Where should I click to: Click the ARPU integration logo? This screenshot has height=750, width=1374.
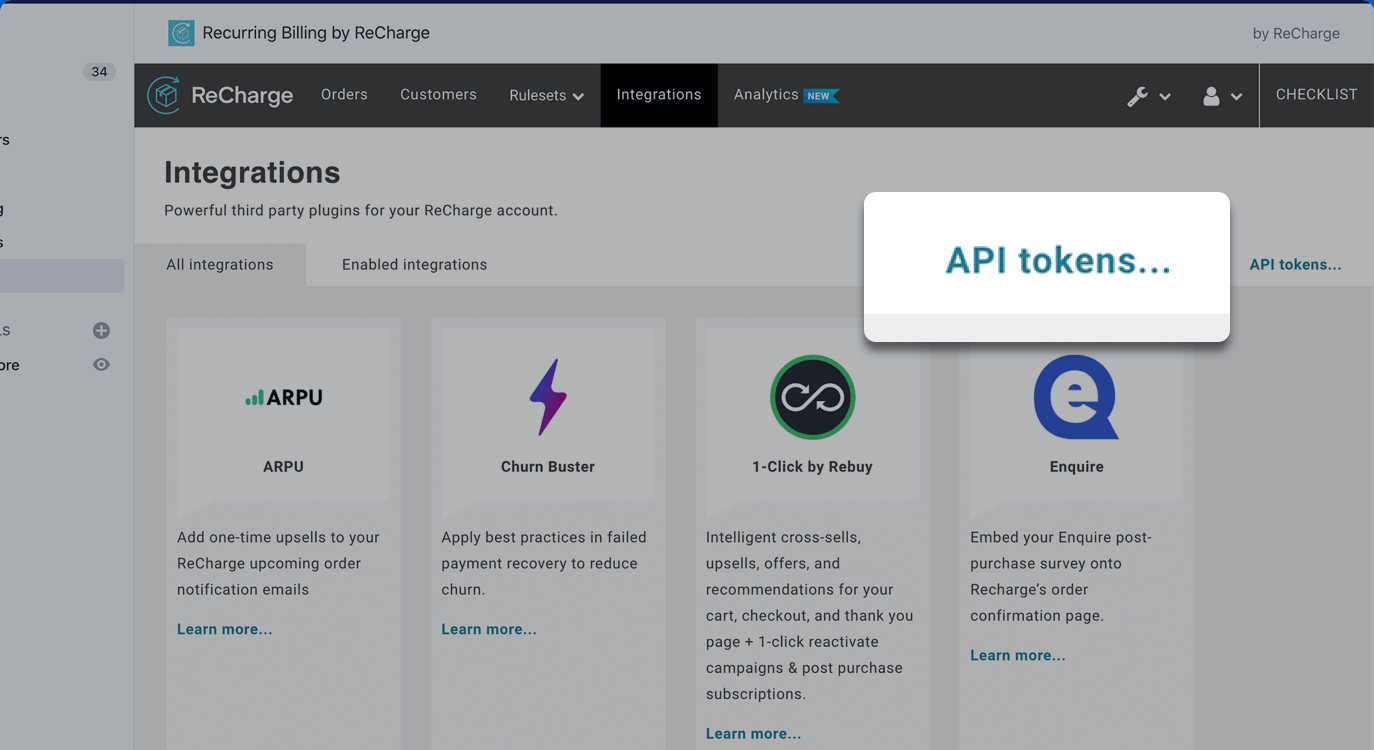click(284, 397)
